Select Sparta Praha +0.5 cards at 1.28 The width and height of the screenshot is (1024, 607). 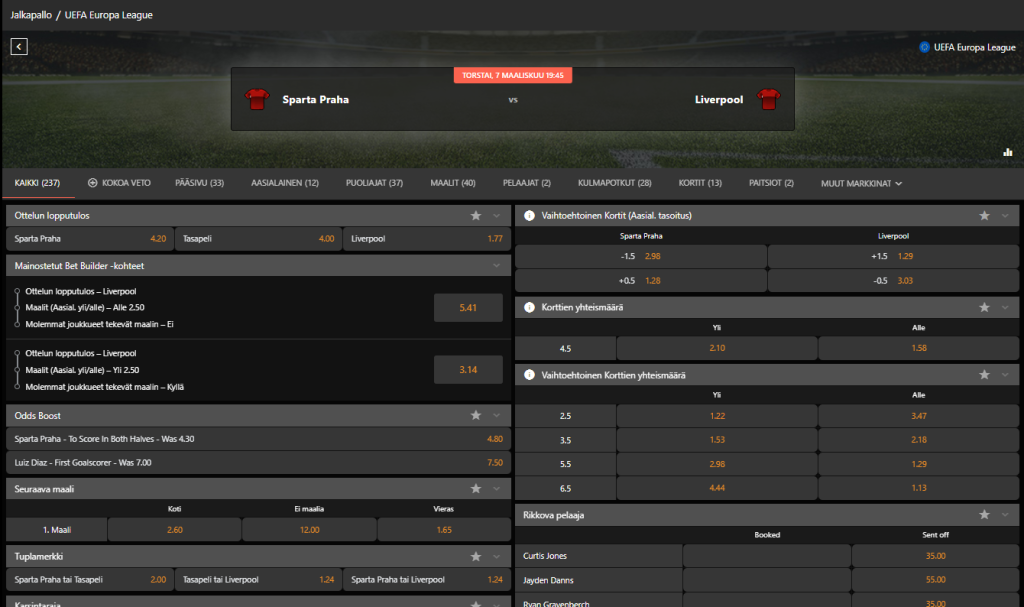pyautogui.click(x=641, y=281)
